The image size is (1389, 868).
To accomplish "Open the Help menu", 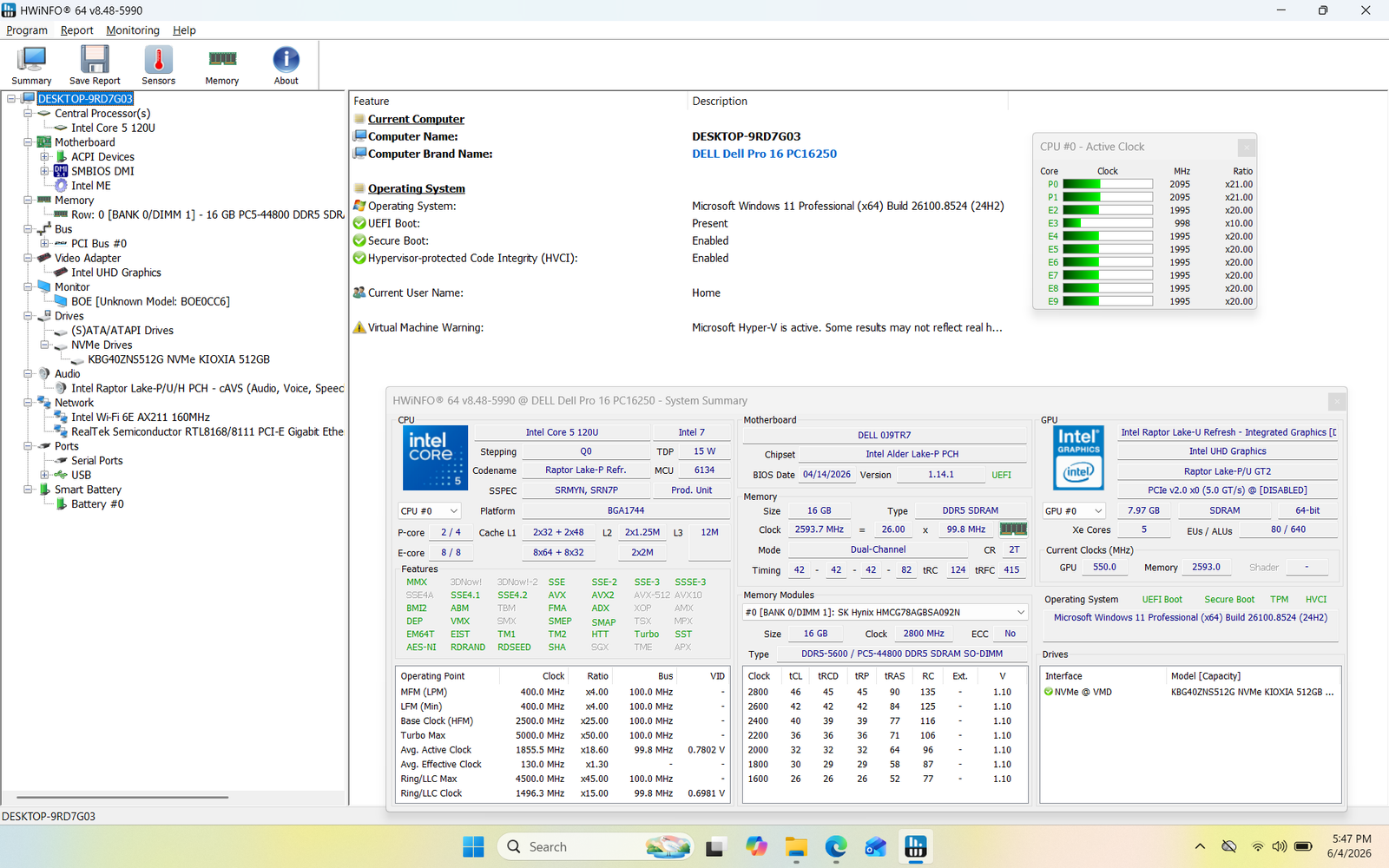I will tap(184, 30).
